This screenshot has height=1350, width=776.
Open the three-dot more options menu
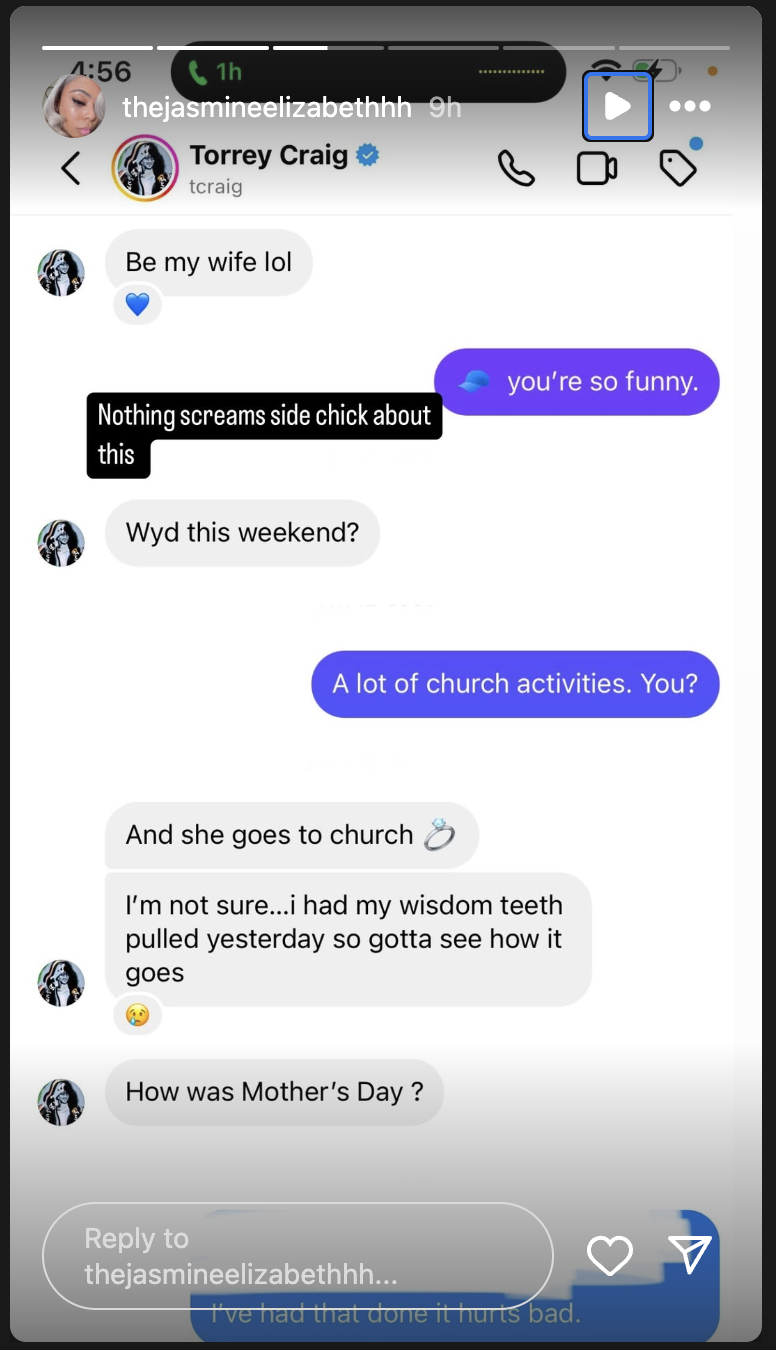[689, 106]
